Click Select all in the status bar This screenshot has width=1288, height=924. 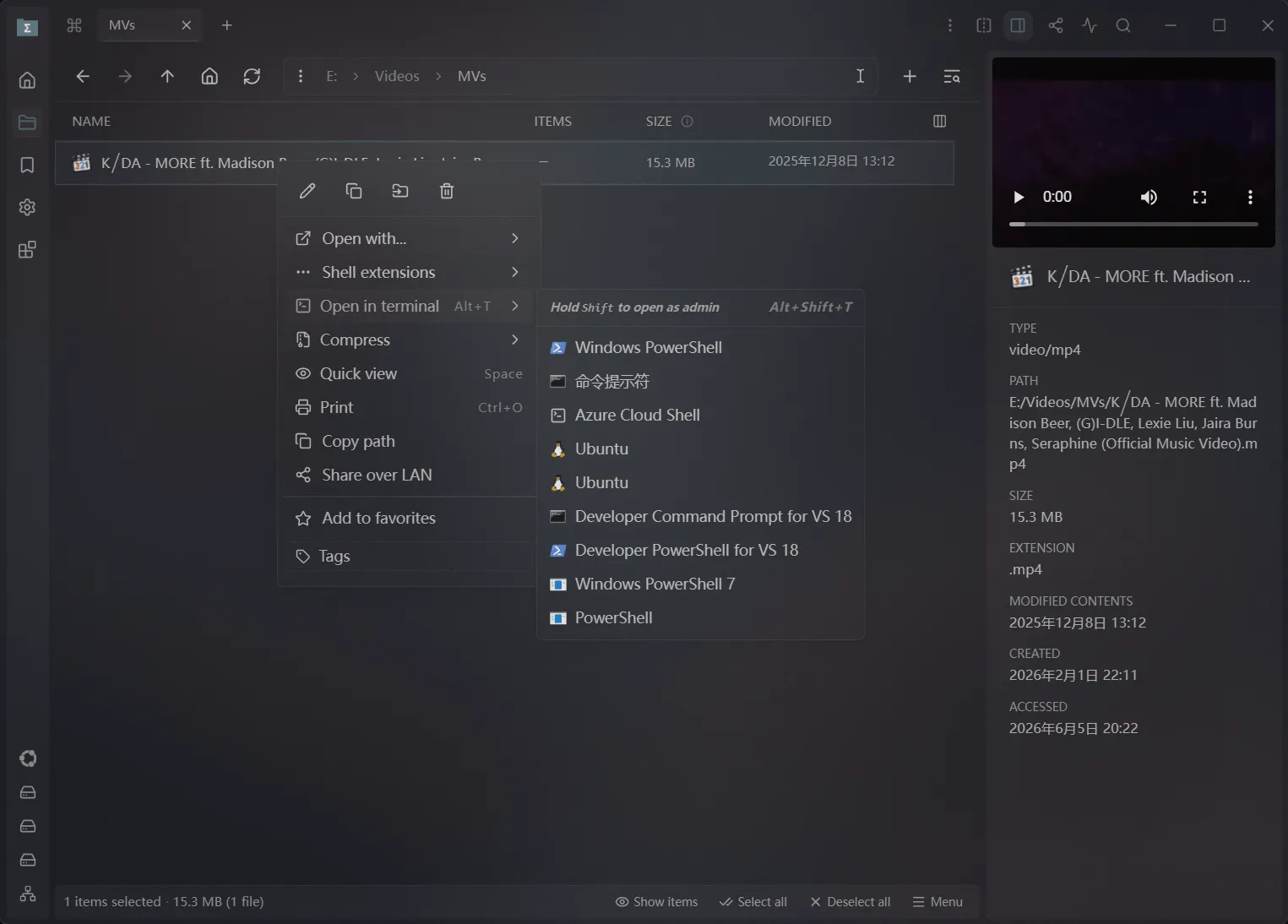753,902
